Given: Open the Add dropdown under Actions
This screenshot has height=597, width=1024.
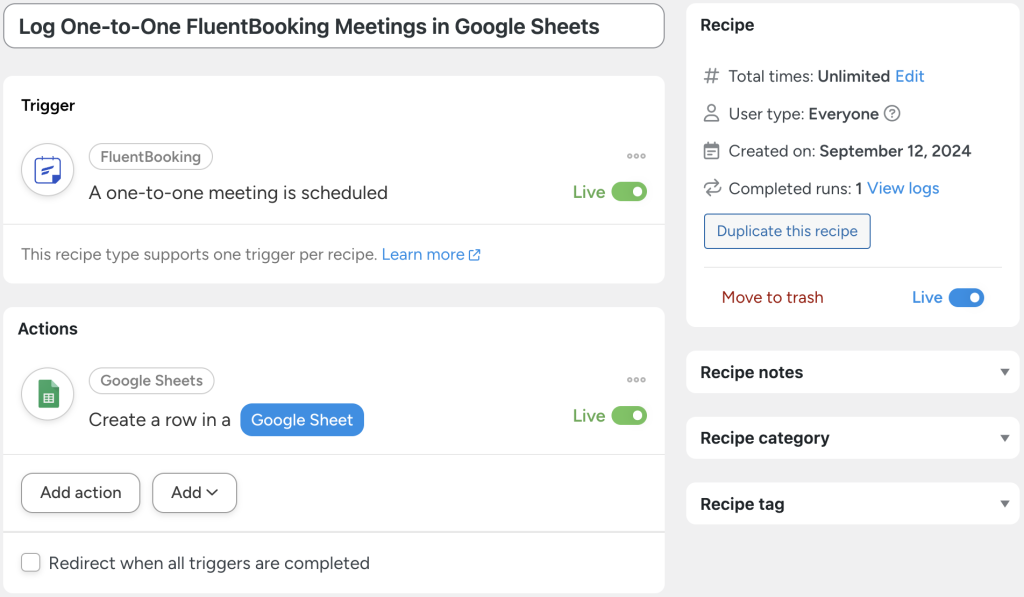Looking at the screenshot, I should pos(194,492).
